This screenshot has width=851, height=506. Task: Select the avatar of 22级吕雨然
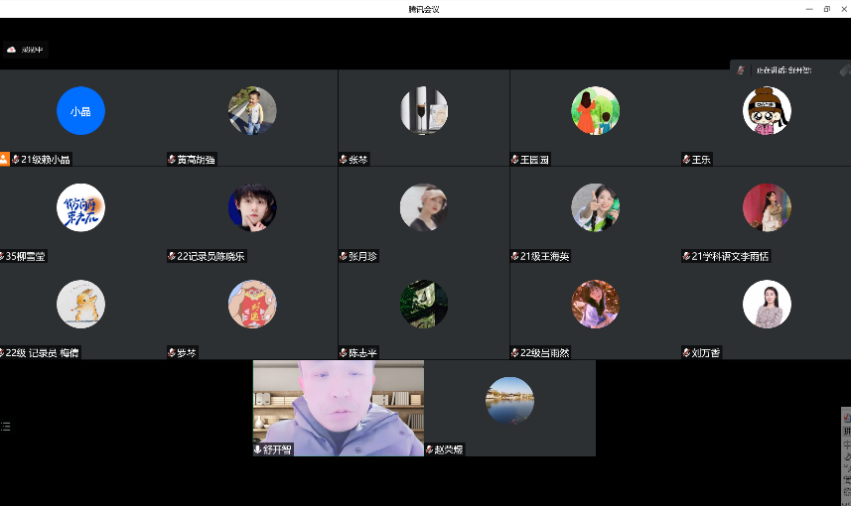pyautogui.click(x=595, y=304)
